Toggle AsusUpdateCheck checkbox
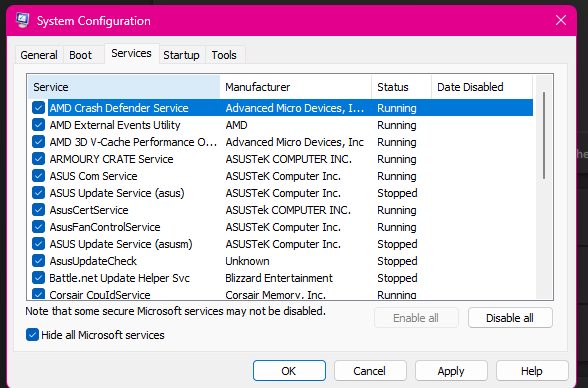Image resolution: width=588 pixels, height=388 pixels. coord(38,261)
